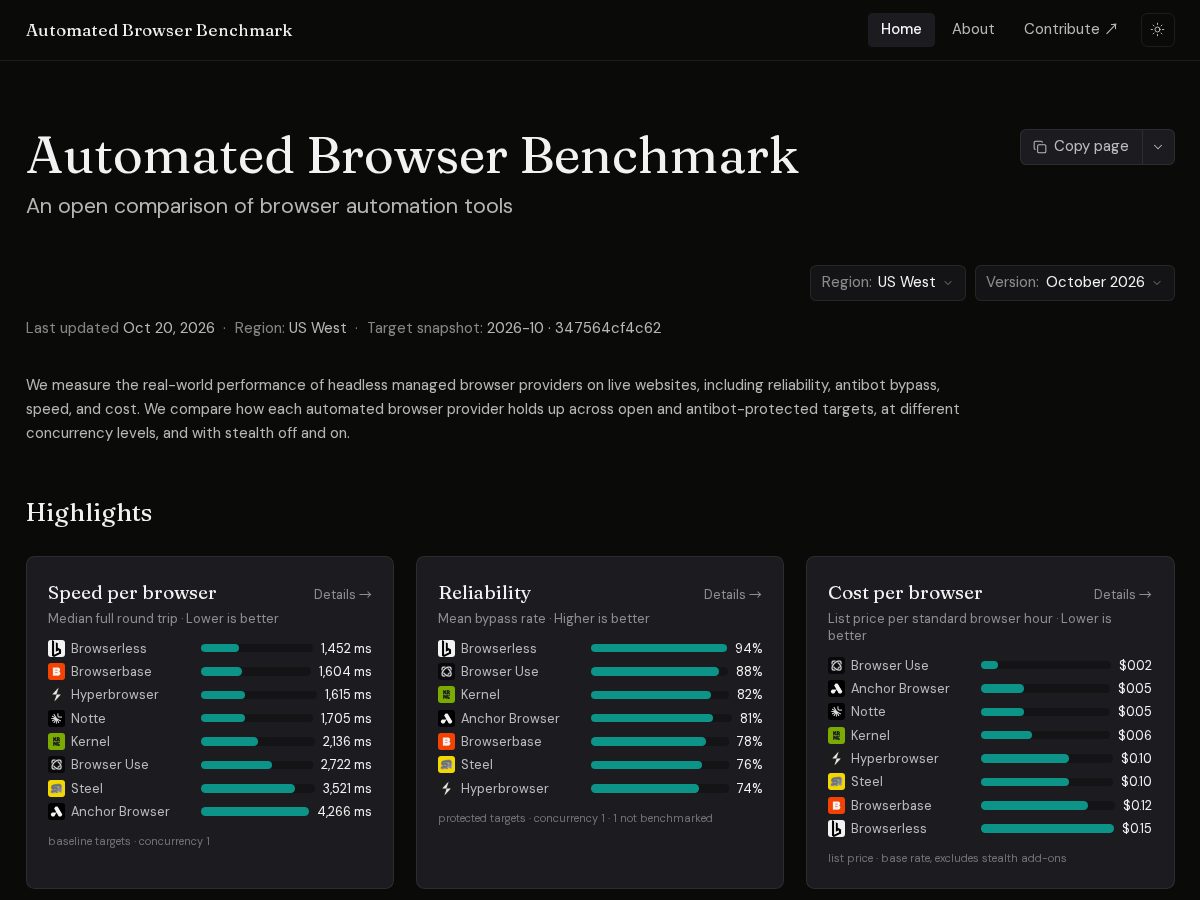
Task: Click the Automated Browser Benchmark site title
Action: 159,30
